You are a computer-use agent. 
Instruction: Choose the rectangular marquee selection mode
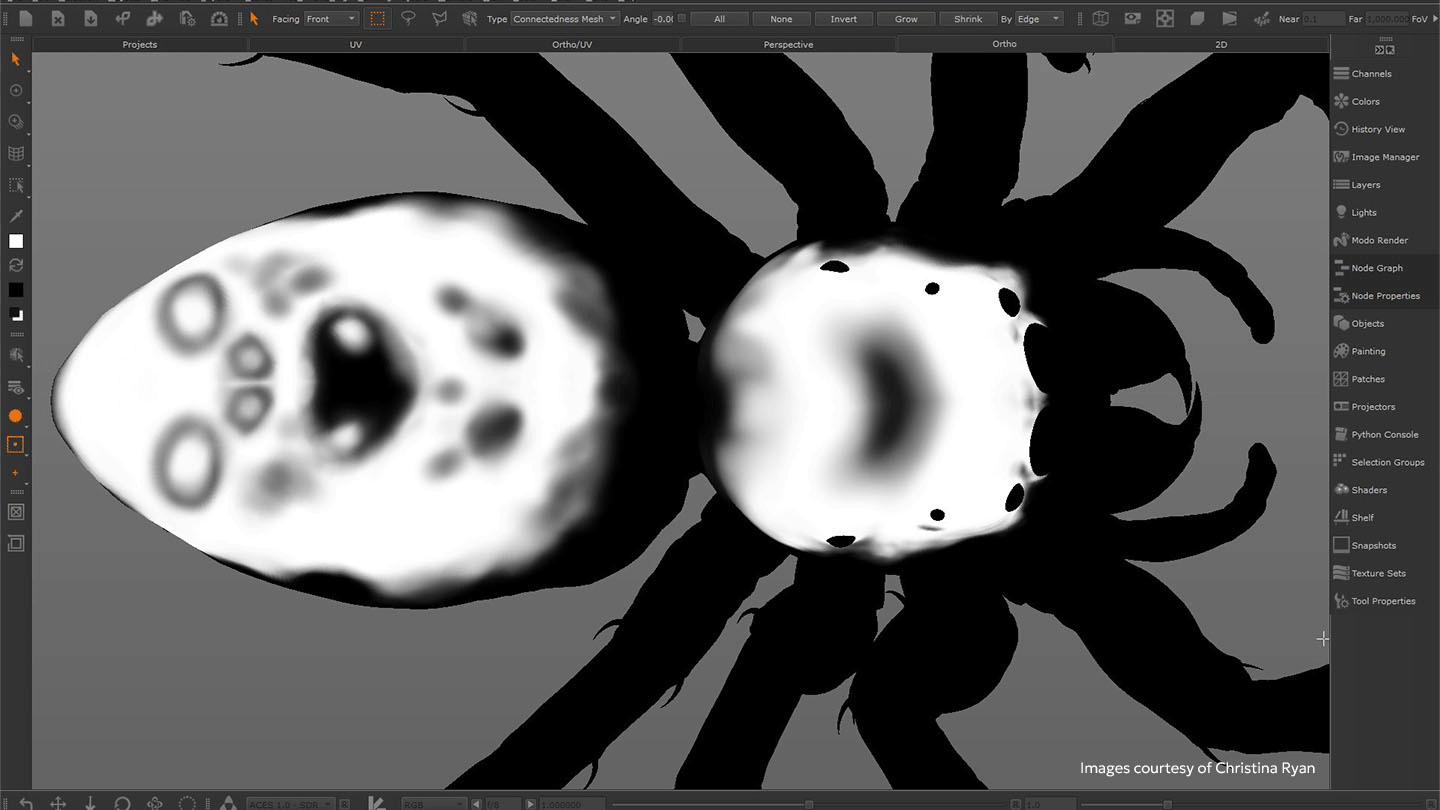pyautogui.click(x=377, y=18)
